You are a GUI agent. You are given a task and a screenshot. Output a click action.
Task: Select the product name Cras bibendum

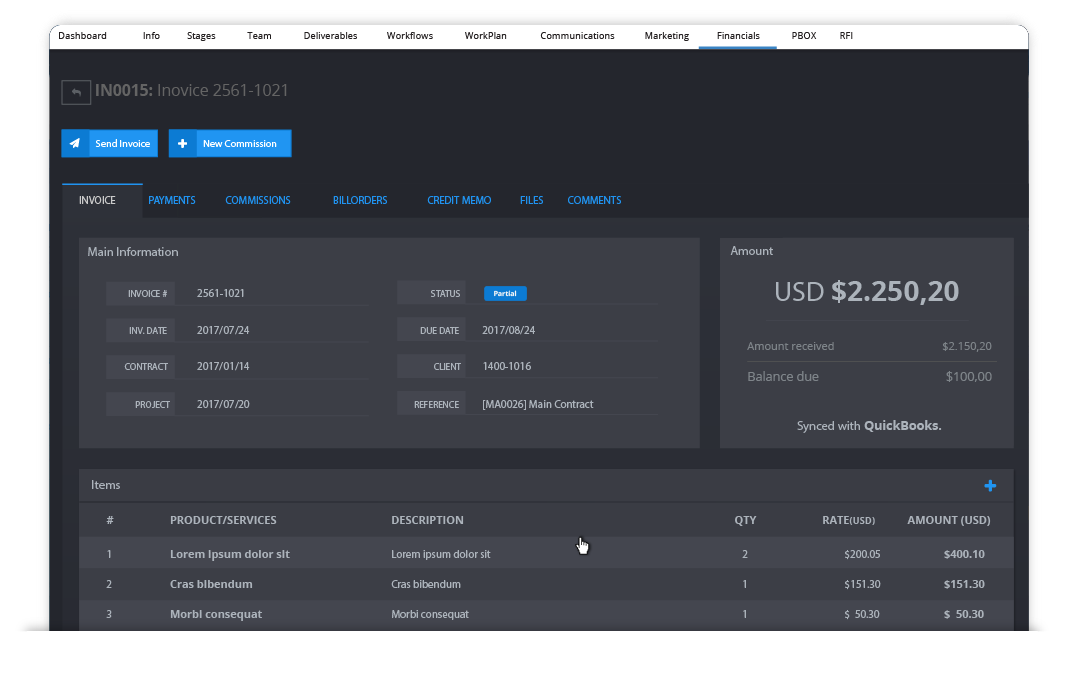[x=211, y=584]
